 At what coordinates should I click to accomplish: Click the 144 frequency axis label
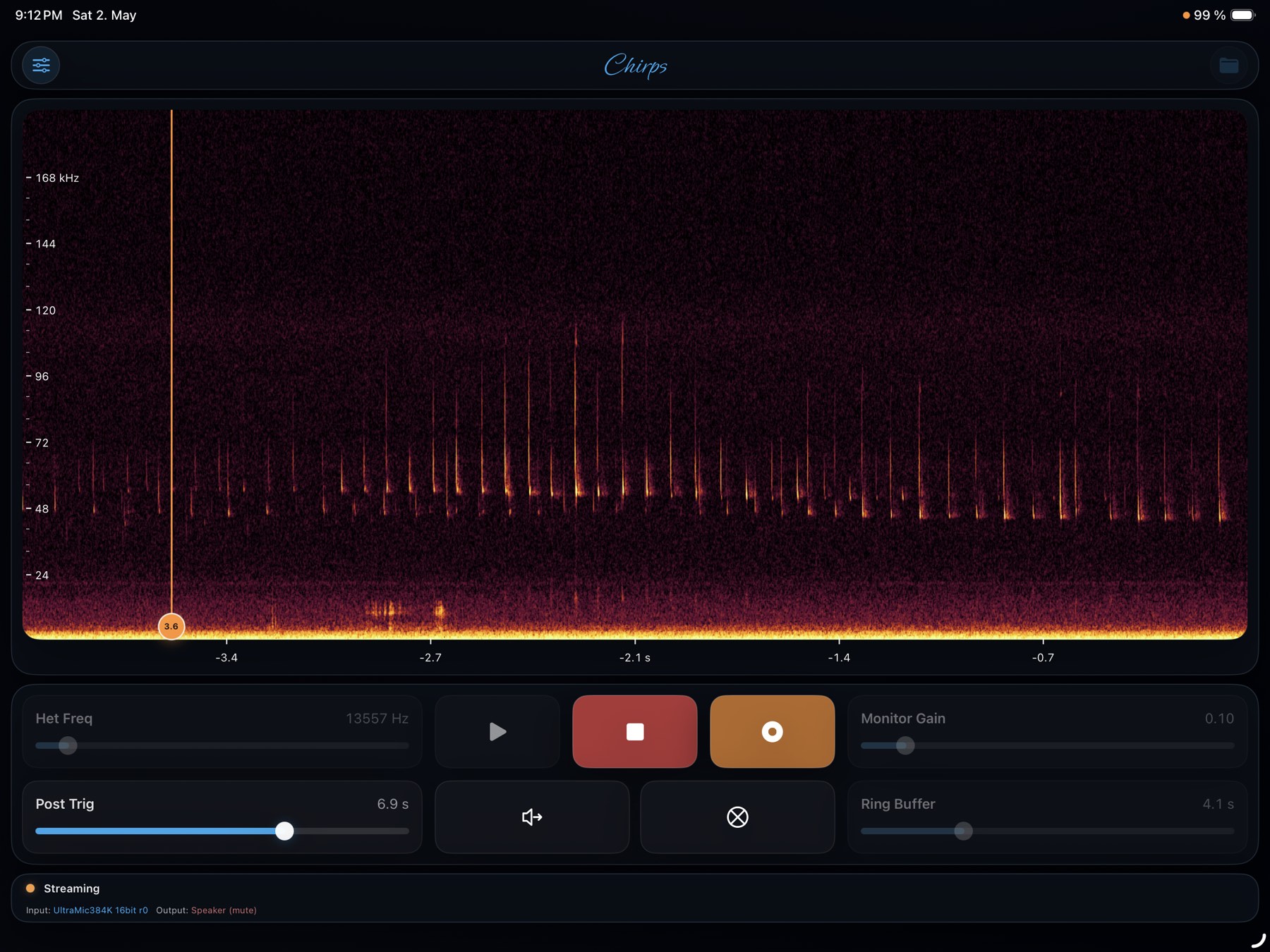coord(46,244)
